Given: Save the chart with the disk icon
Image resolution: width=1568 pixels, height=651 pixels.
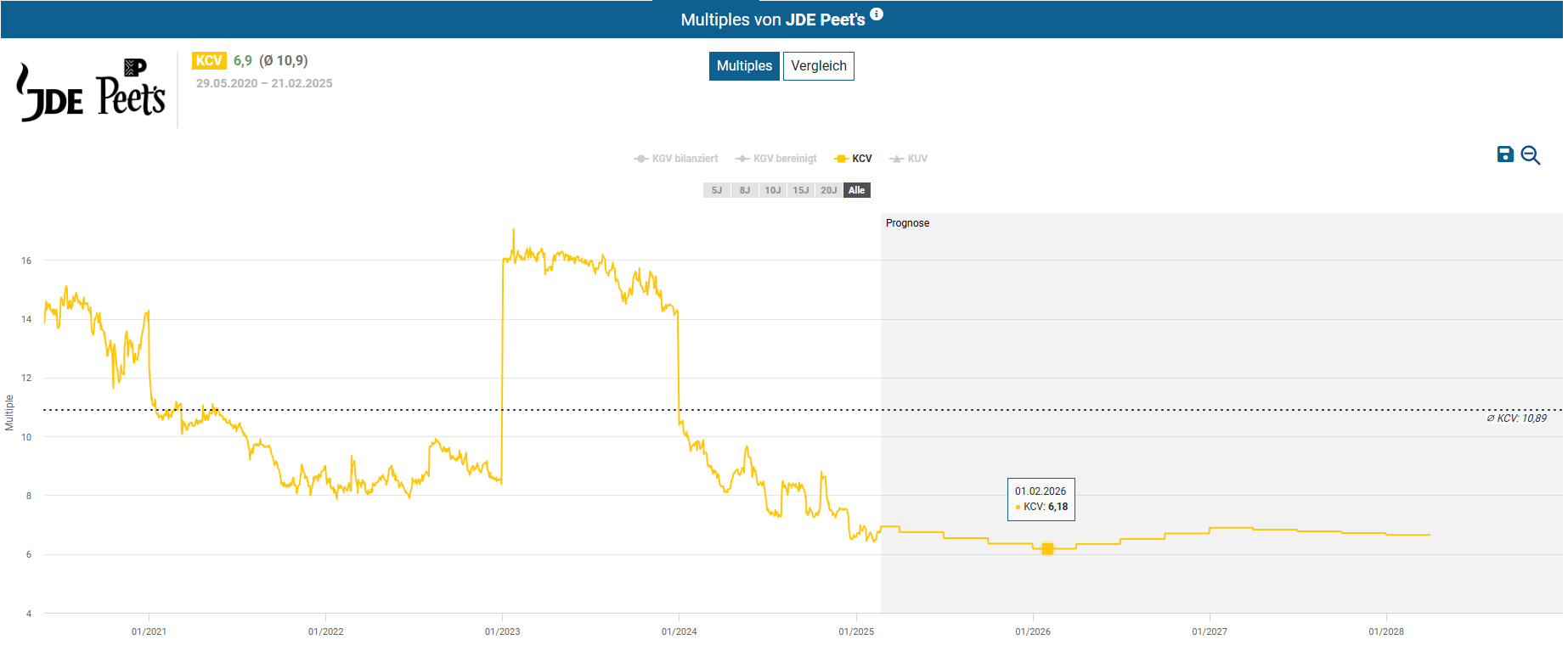Looking at the screenshot, I should point(1504,154).
